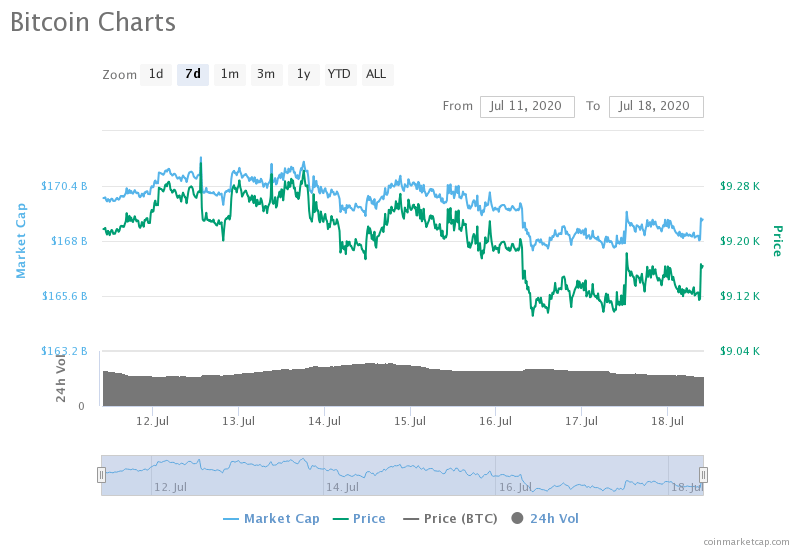Toggle Price (BTC) series in legend
This screenshot has height=550, width=800.
coord(450,519)
